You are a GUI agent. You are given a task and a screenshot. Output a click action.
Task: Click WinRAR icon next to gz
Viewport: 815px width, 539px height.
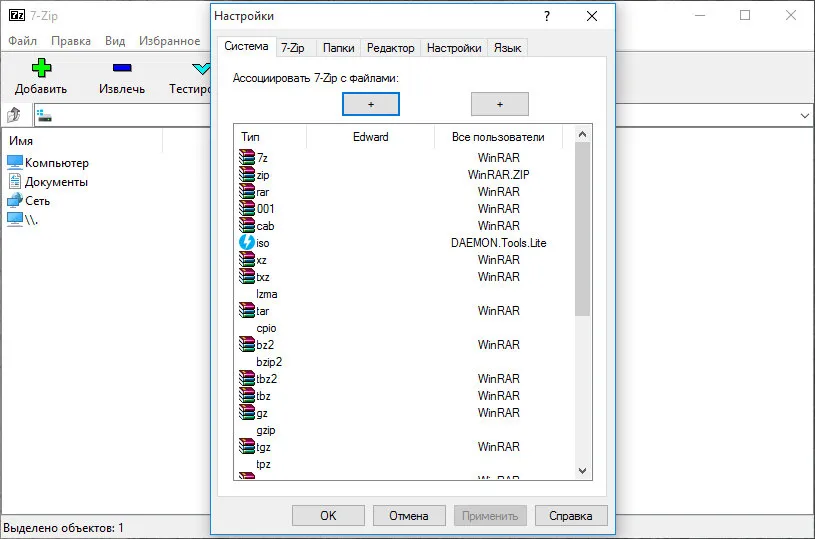(247, 412)
